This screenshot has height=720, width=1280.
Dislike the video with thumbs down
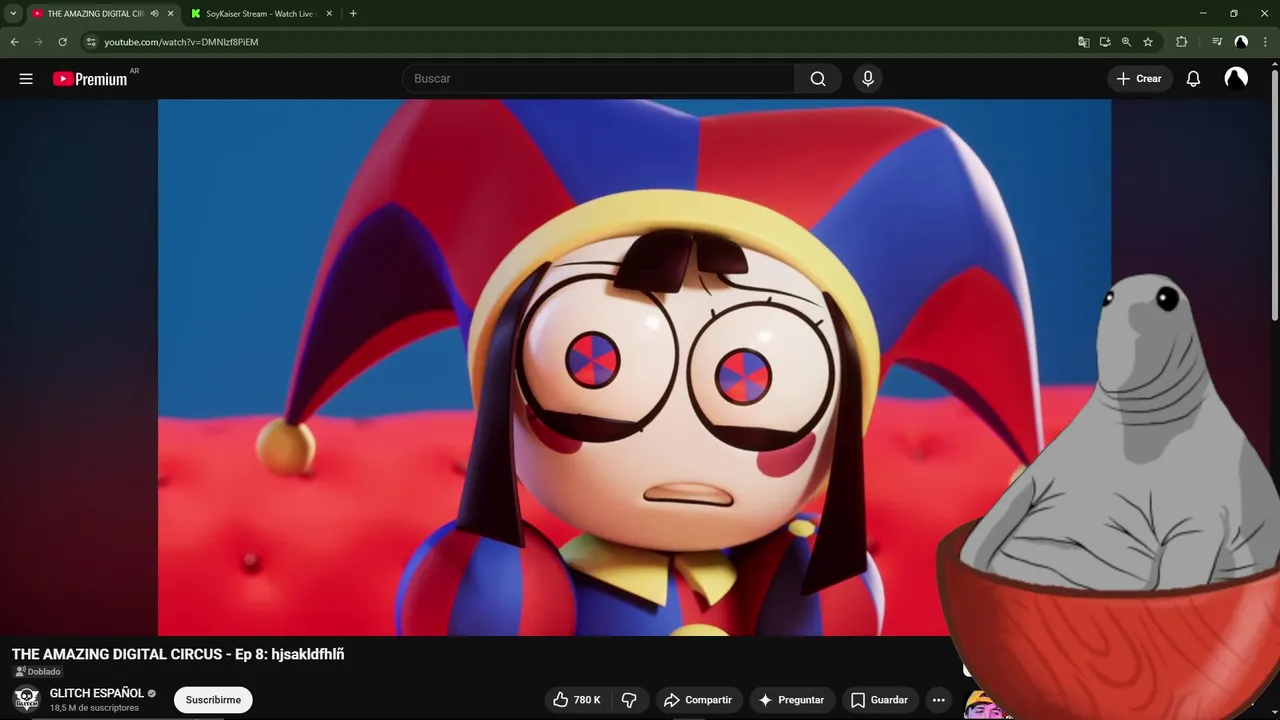[629, 700]
